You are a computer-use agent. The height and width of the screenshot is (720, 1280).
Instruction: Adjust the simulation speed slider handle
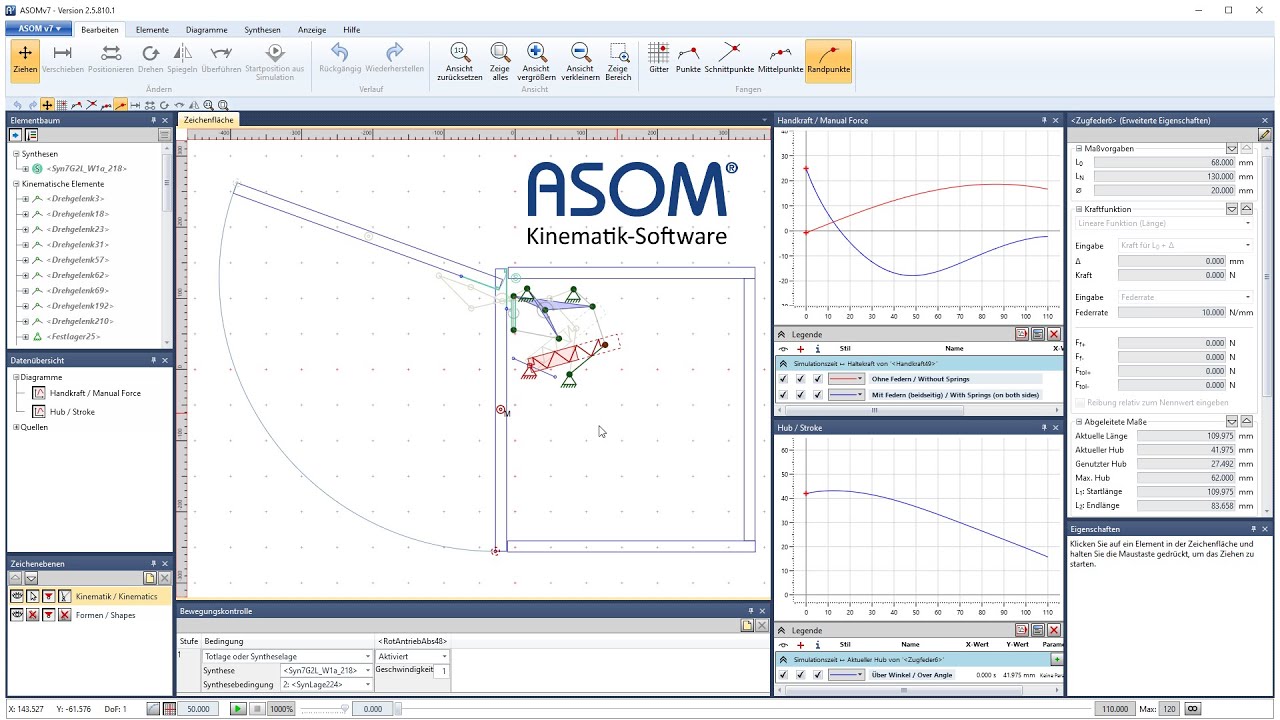[345, 708]
